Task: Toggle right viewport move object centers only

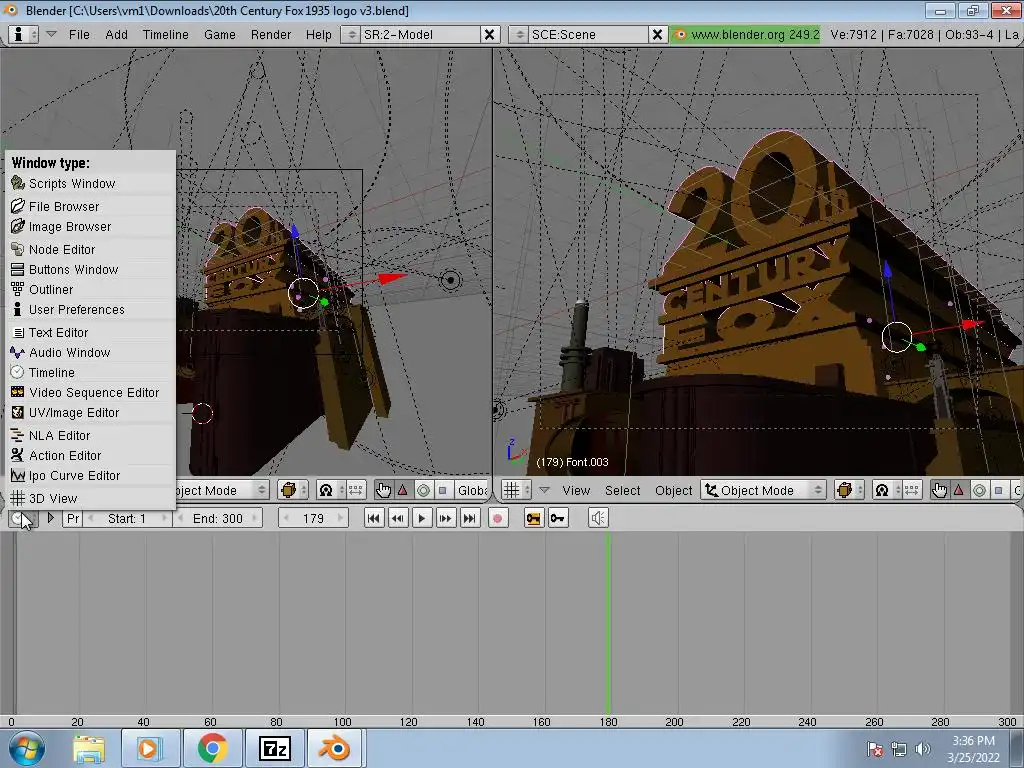Action: [912, 490]
